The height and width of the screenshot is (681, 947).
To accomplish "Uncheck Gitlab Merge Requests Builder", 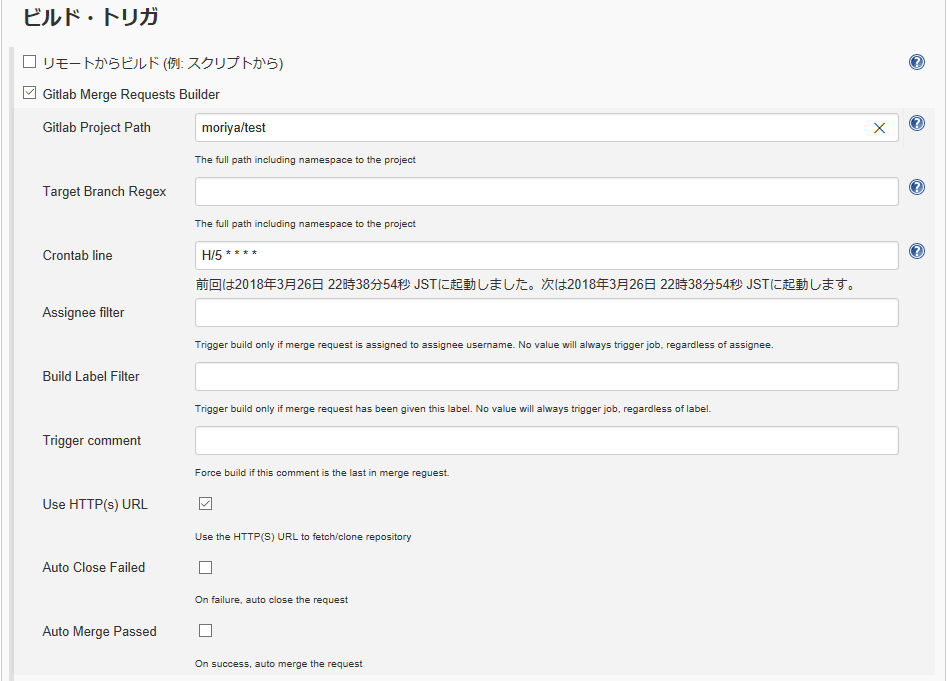I will pyautogui.click(x=29, y=93).
